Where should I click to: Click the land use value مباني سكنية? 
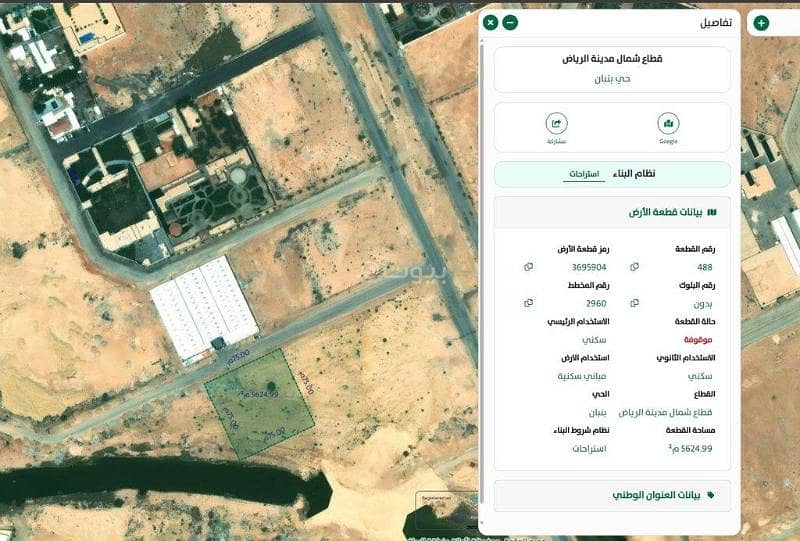click(582, 376)
